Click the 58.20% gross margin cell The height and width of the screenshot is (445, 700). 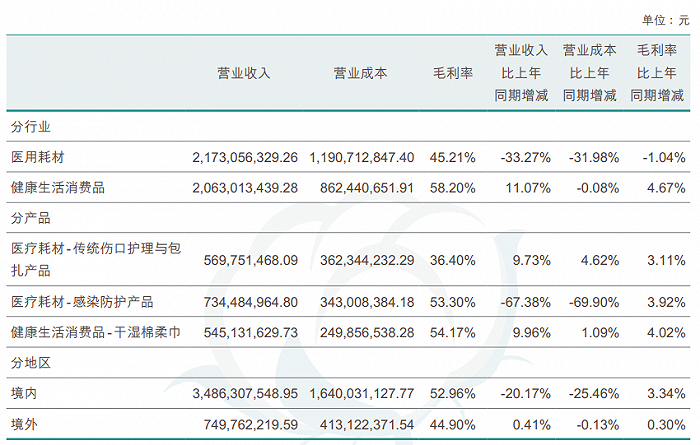(x=452, y=187)
